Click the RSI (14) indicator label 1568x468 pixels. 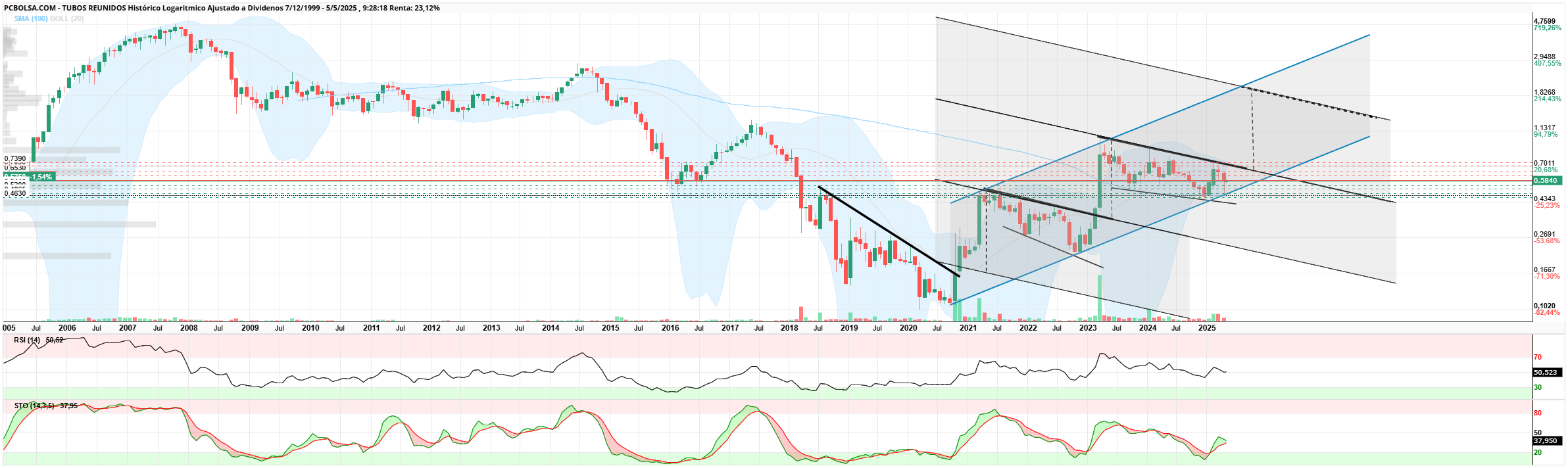coord(27,340)
